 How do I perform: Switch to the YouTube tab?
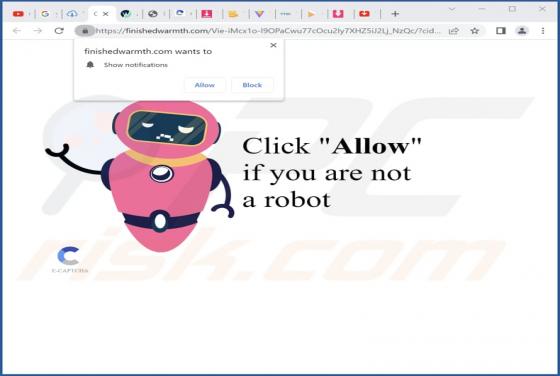(18, 14)
